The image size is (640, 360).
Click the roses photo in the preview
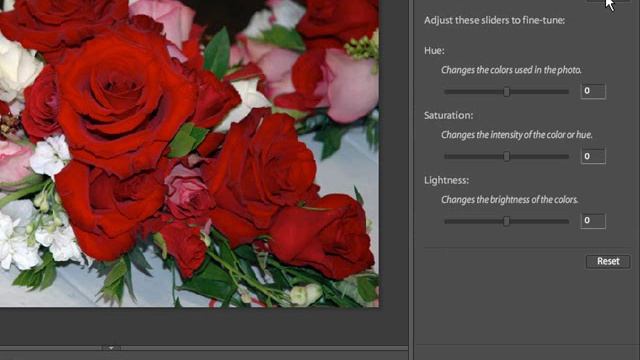point(189,153)
